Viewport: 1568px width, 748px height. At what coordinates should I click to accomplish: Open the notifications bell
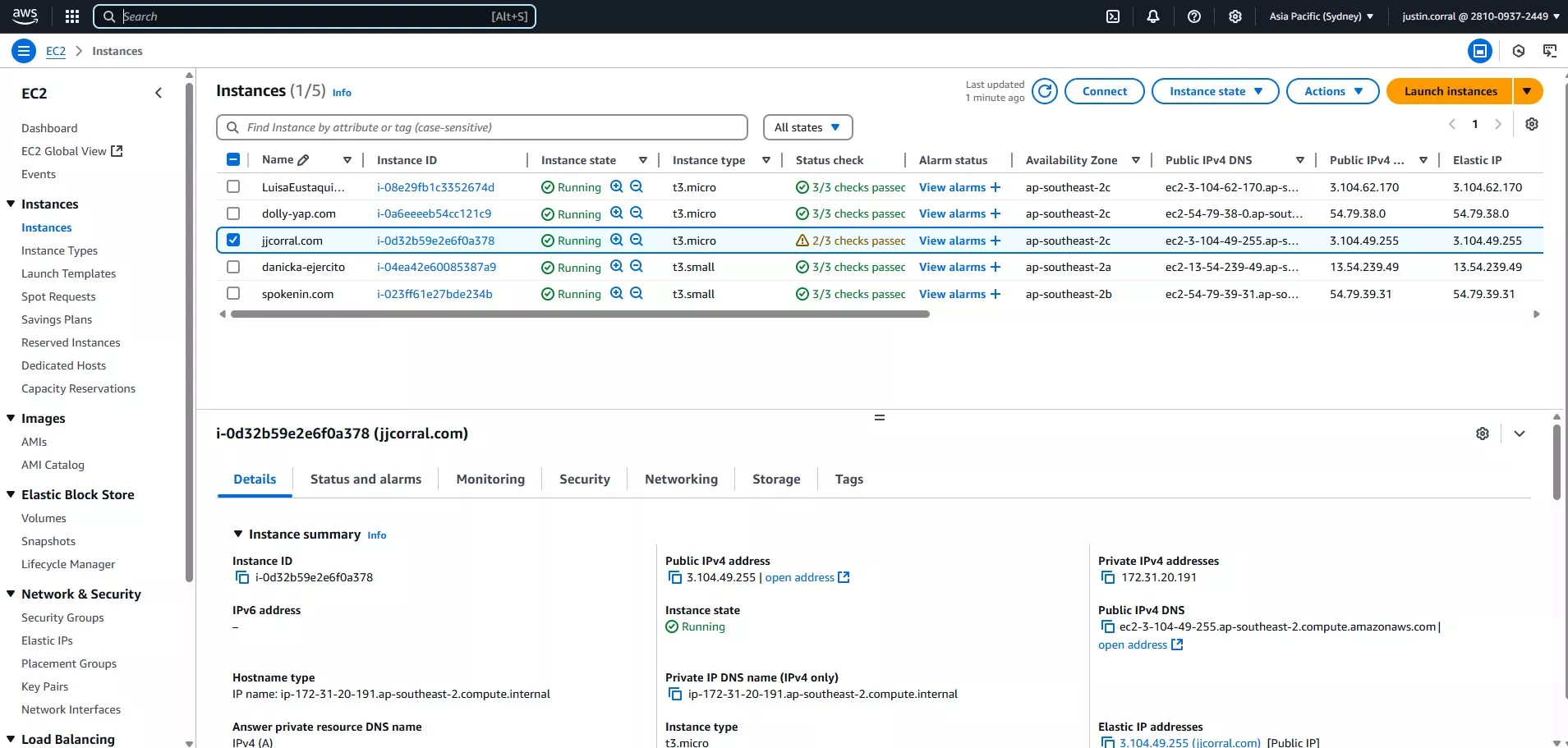click(1153, 16)
